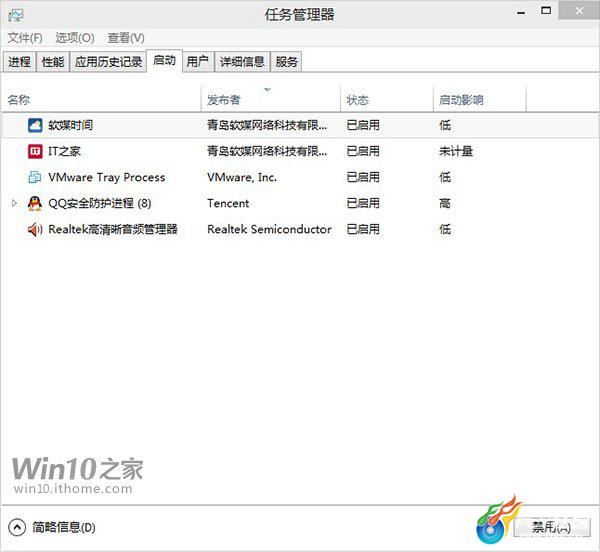600x552 pixels.
Task: Select the IT之家 row name
Action: (x=64, y=151)
